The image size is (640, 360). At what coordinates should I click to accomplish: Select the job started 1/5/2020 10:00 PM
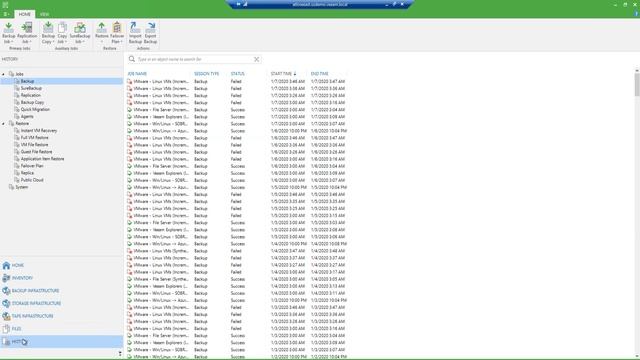[x=238, y=187]
